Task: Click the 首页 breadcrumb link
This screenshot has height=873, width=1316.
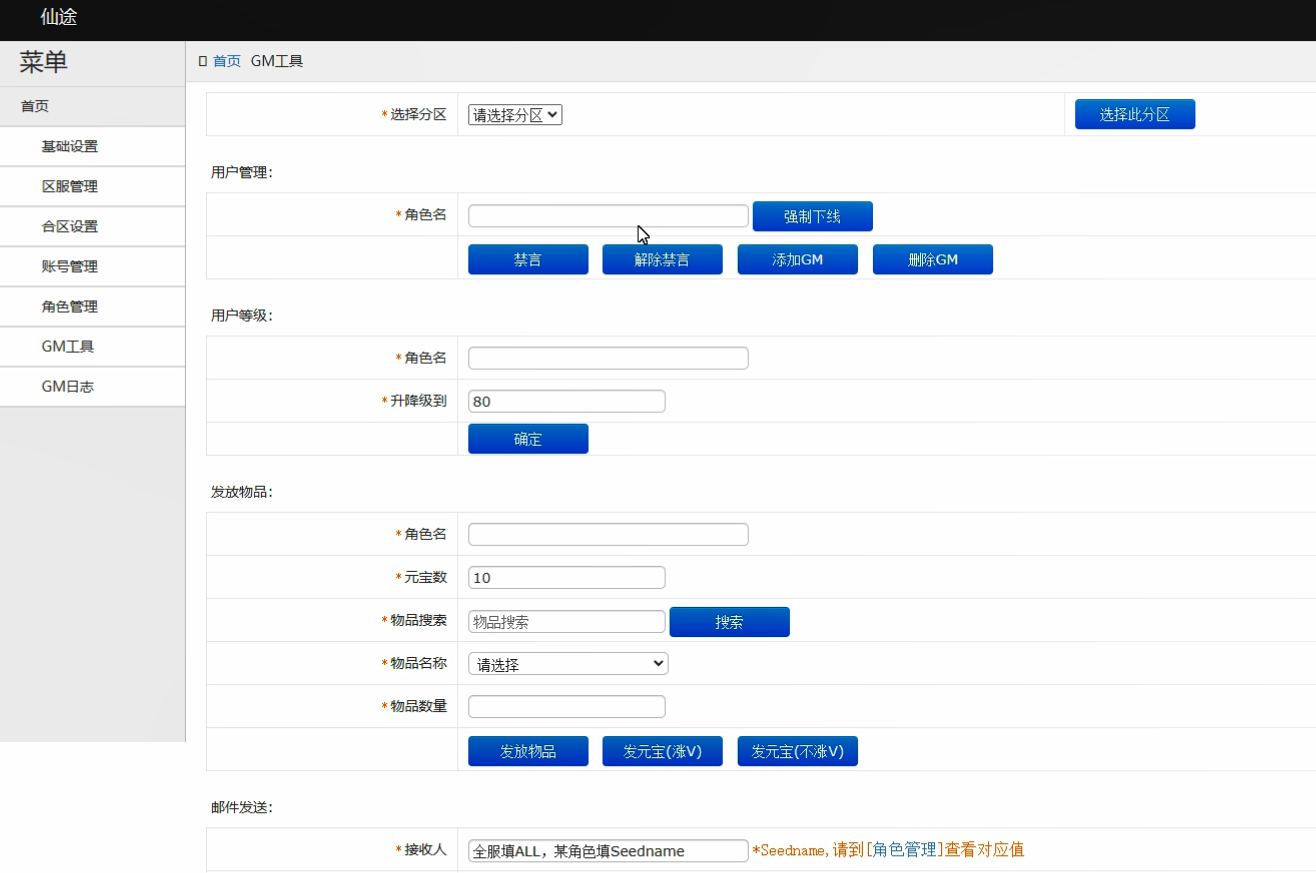Action: 227,61
